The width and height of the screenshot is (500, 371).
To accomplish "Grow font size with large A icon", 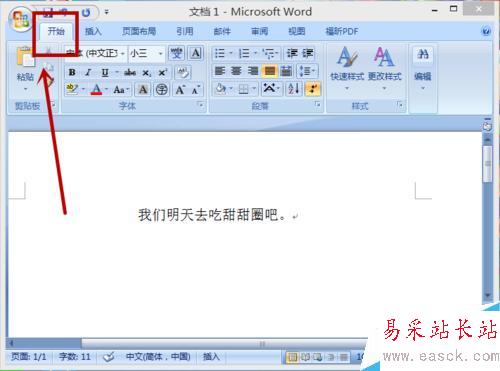I will (x=180, y=89).
